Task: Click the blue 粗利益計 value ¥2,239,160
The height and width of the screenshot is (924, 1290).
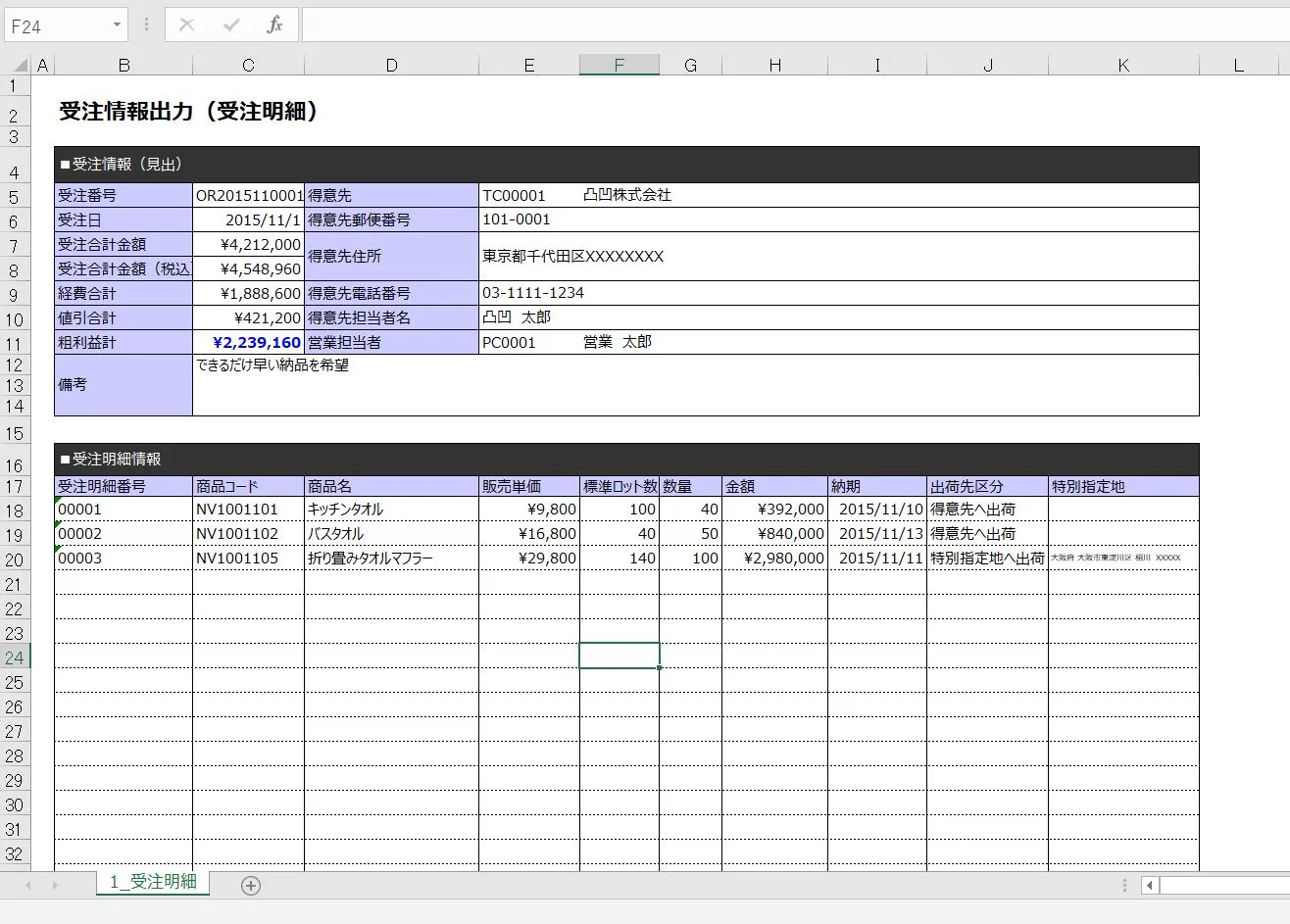Action: (x=256, y=343)
